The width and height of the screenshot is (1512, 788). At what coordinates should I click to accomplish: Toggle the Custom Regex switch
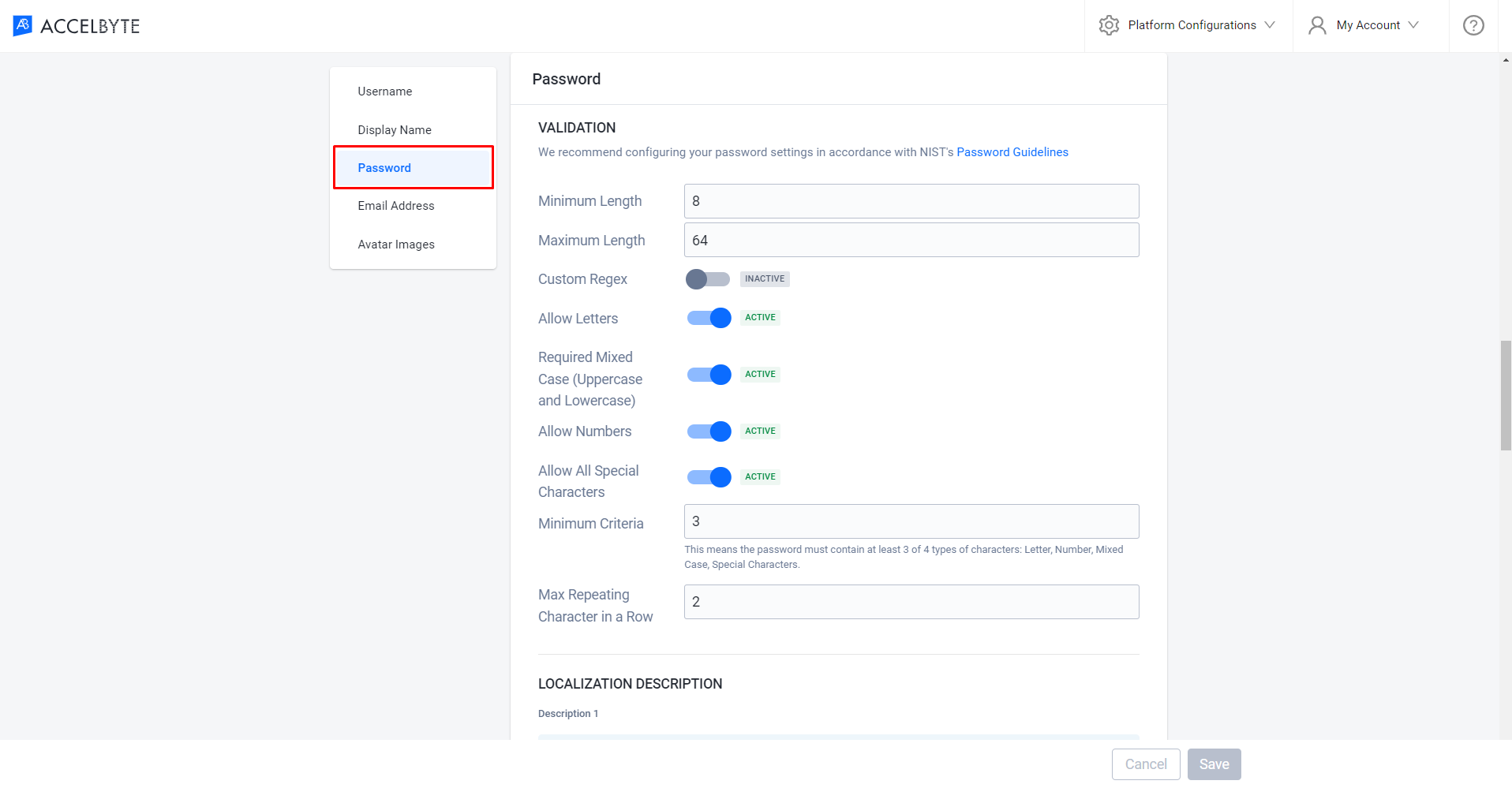[708, 279]
